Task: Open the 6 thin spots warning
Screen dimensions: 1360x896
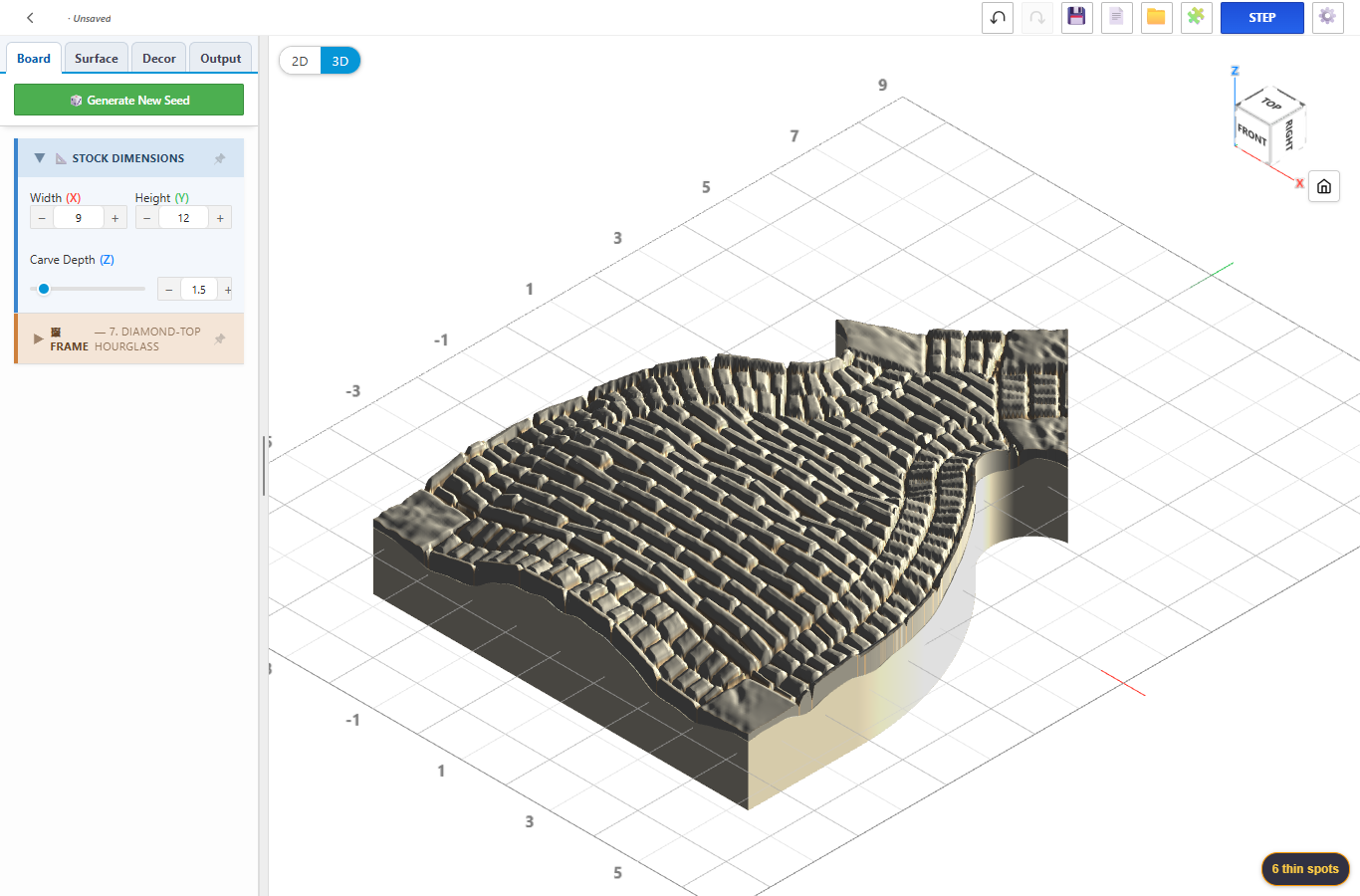Action: tap(1305, 868)
